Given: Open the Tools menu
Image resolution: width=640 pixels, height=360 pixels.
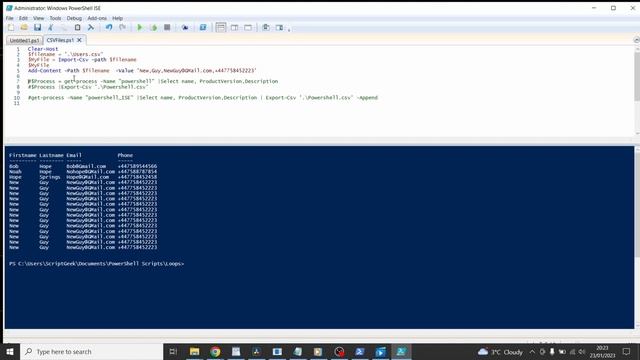Looking at the screenshot, I should [x=55, y=18].
